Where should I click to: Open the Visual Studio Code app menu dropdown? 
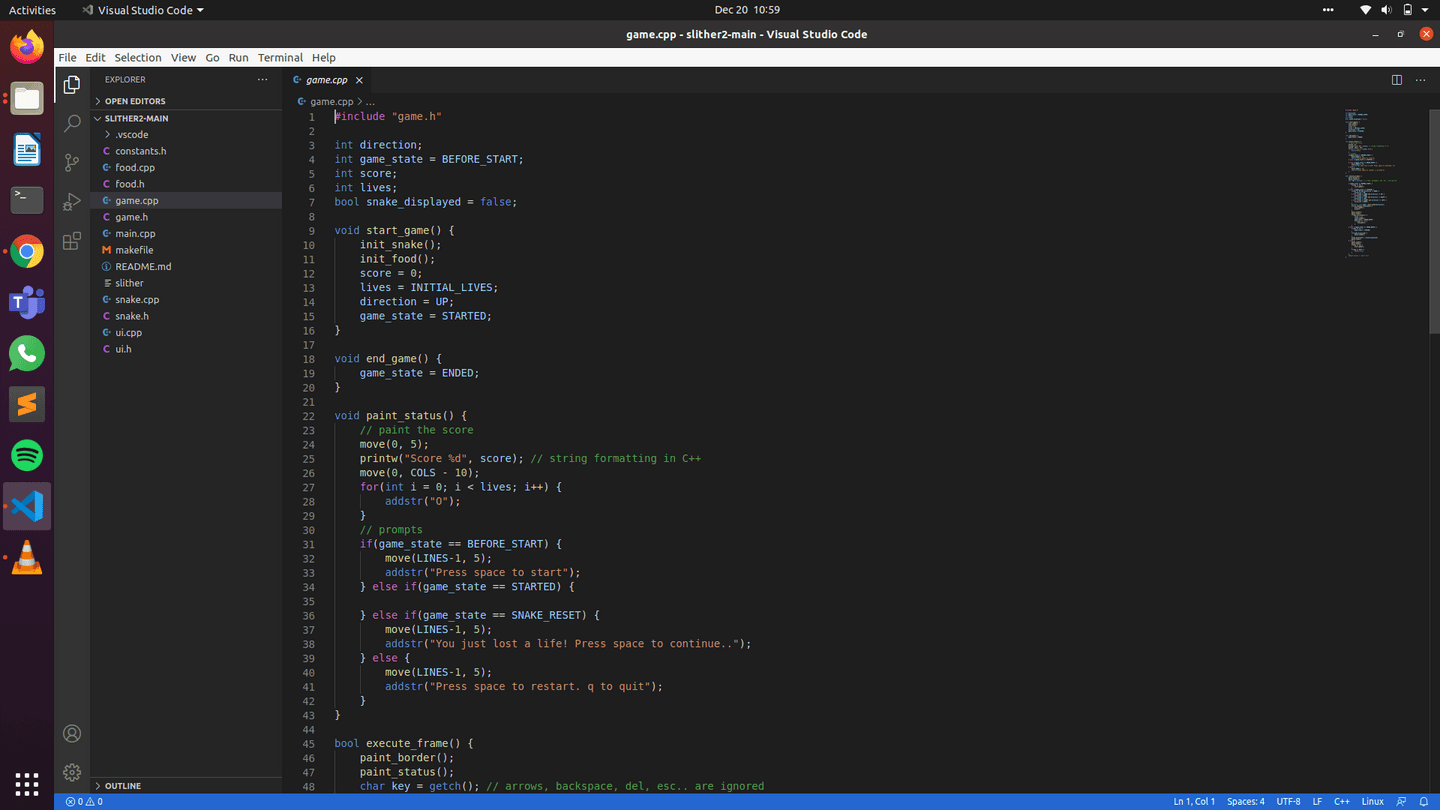pos(142,10)
